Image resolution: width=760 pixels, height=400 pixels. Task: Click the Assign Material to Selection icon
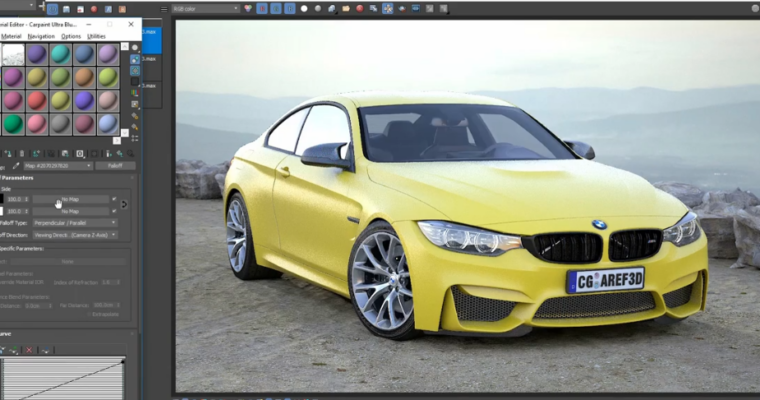(x=8, y=154)
